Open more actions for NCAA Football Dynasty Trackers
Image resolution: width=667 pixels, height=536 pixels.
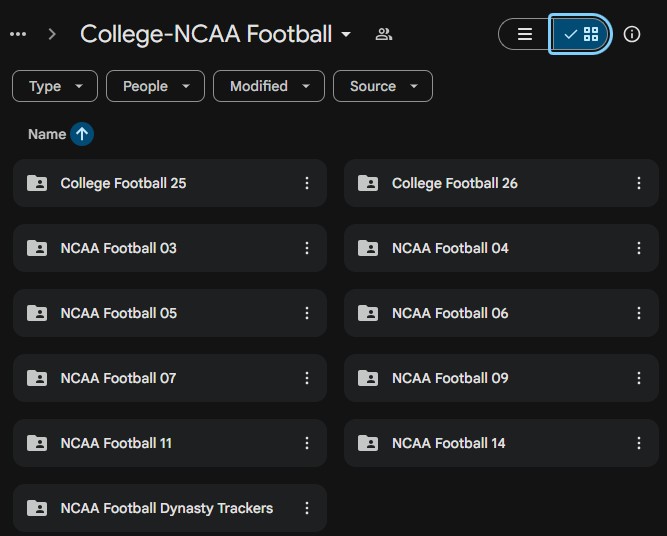[x=307, y=508]
